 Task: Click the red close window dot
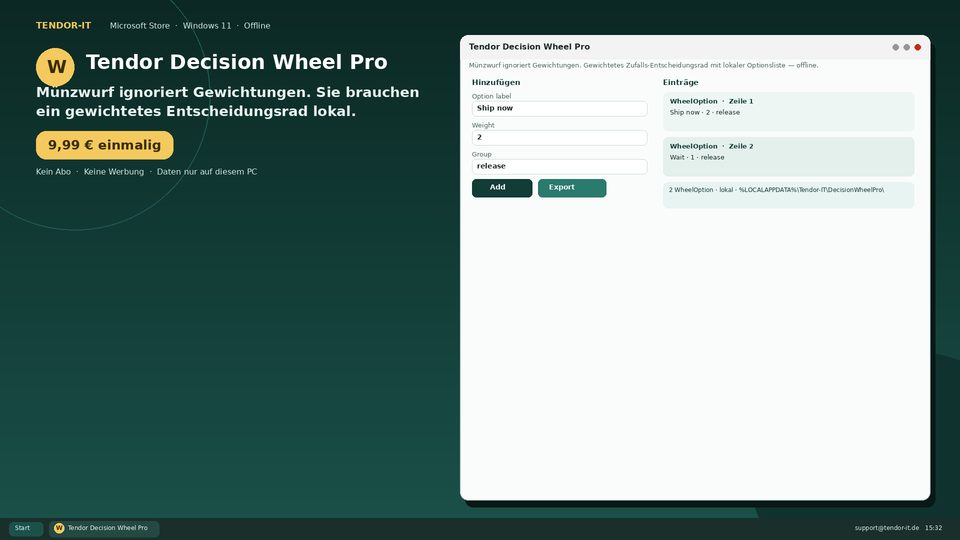(918, 47)
